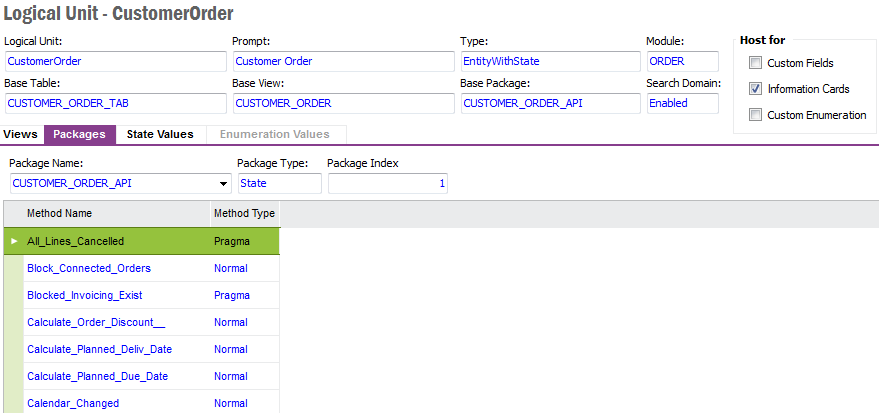The height and width of the screenshot is (413, 879).
Task: Open the State Values tab
Action: click(160, 134)
